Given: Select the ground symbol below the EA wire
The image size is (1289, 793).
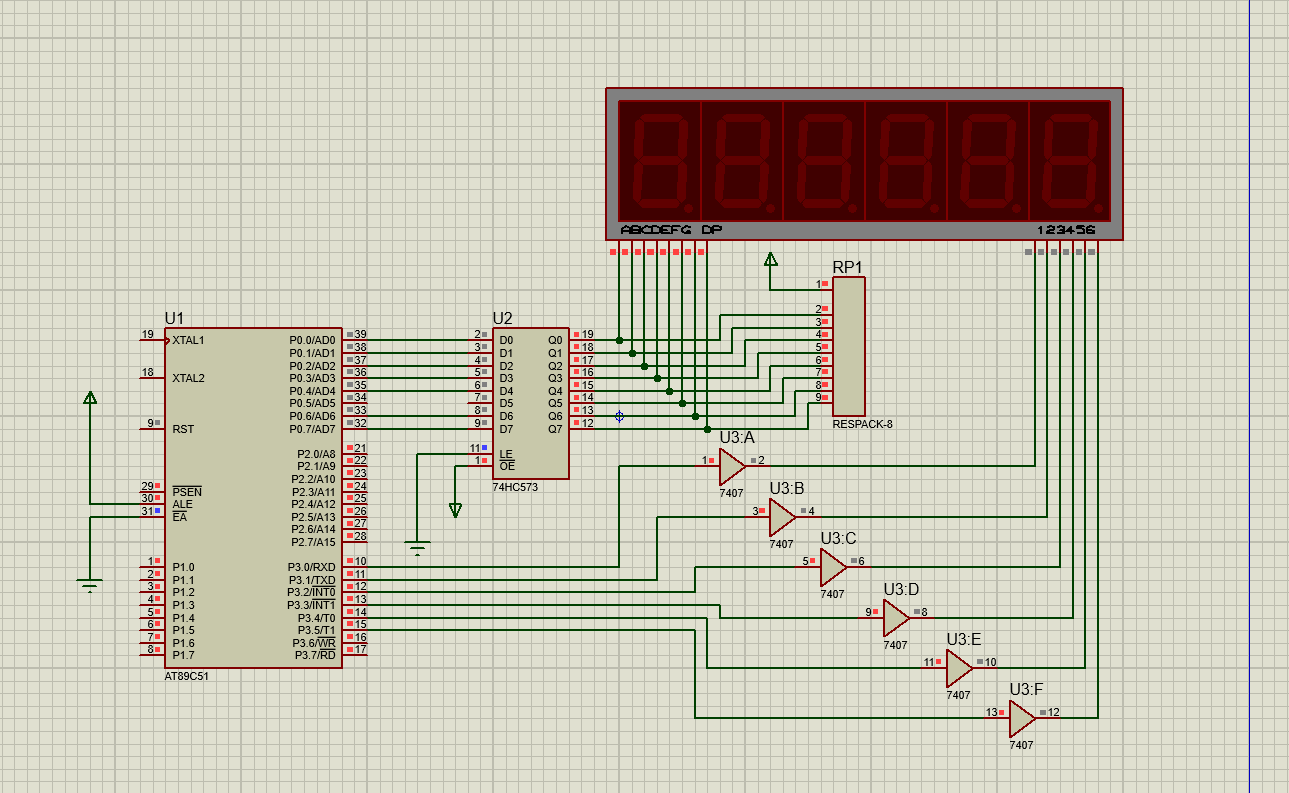Looking at the screenshot, I should (90, 585).
